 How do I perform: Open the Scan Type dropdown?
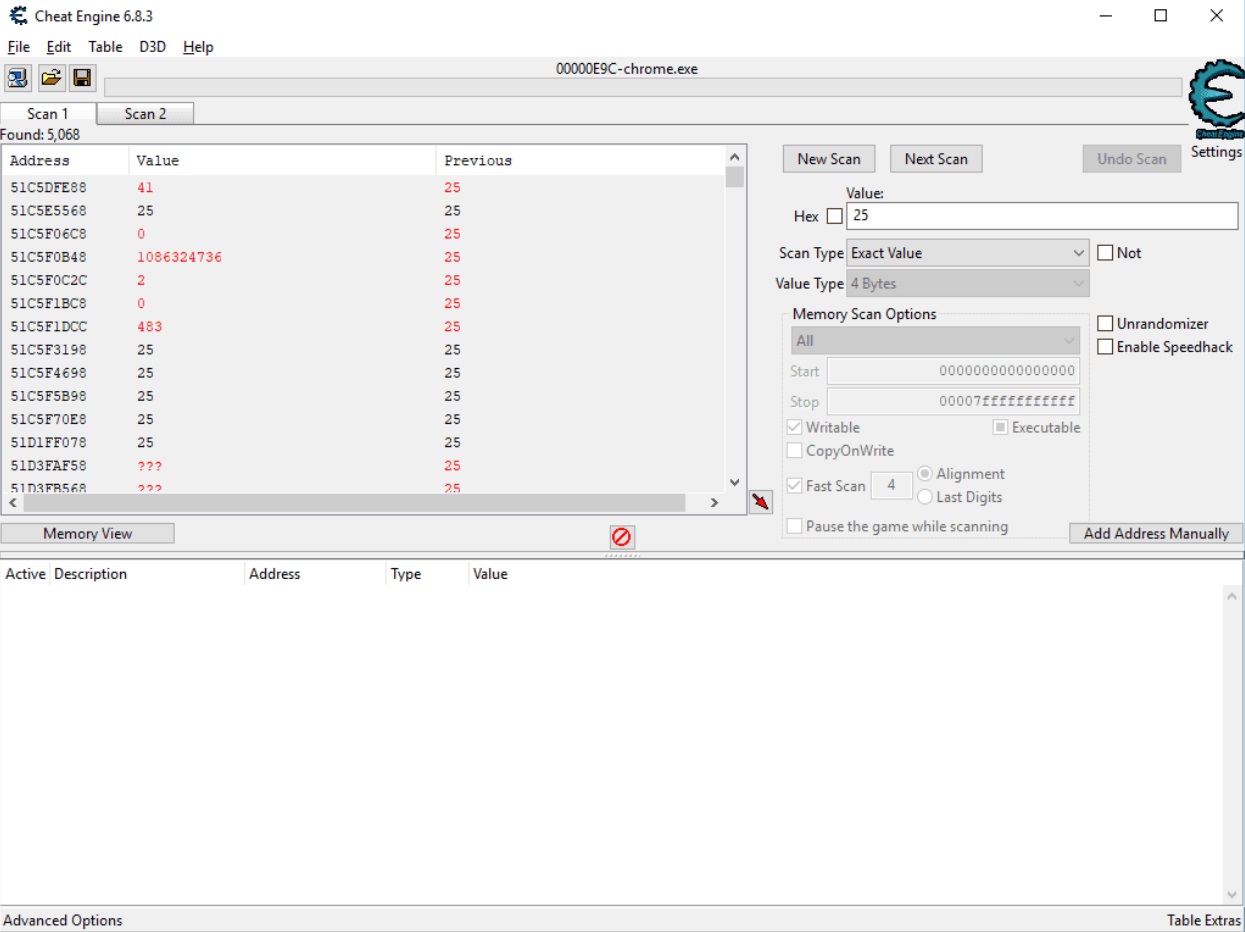tap(965, 253)
